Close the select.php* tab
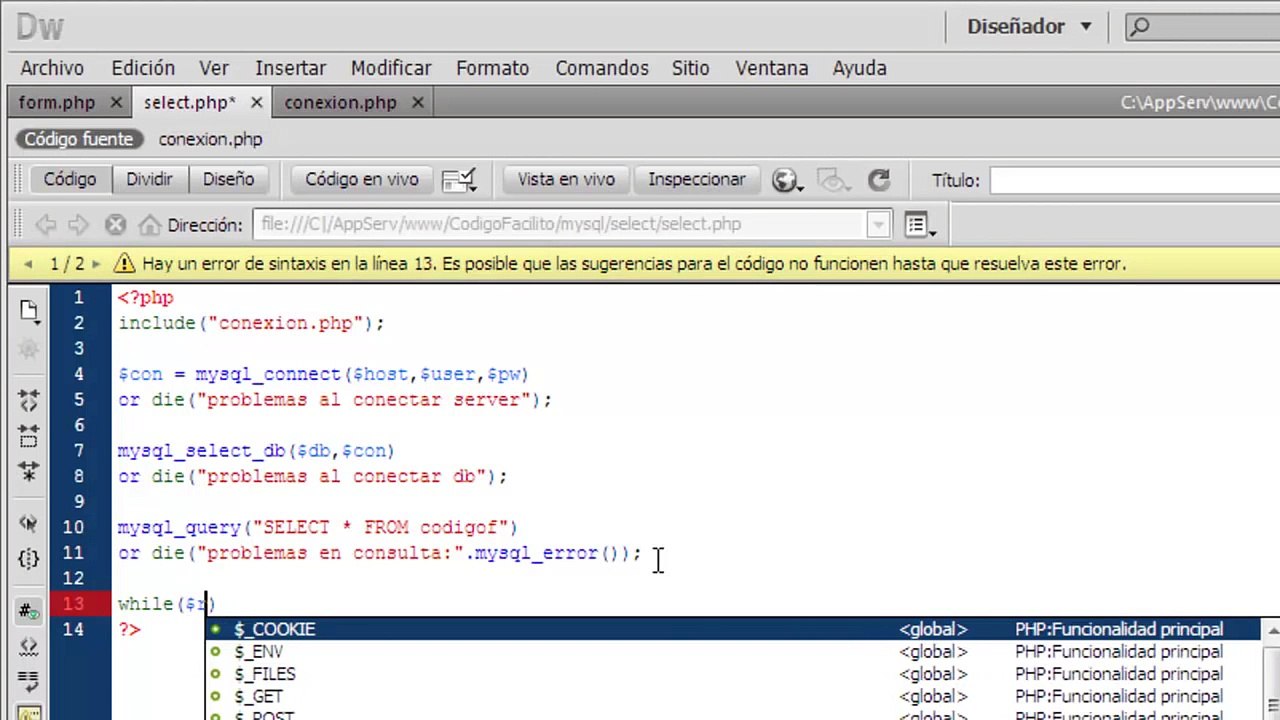 click(256, 103)
